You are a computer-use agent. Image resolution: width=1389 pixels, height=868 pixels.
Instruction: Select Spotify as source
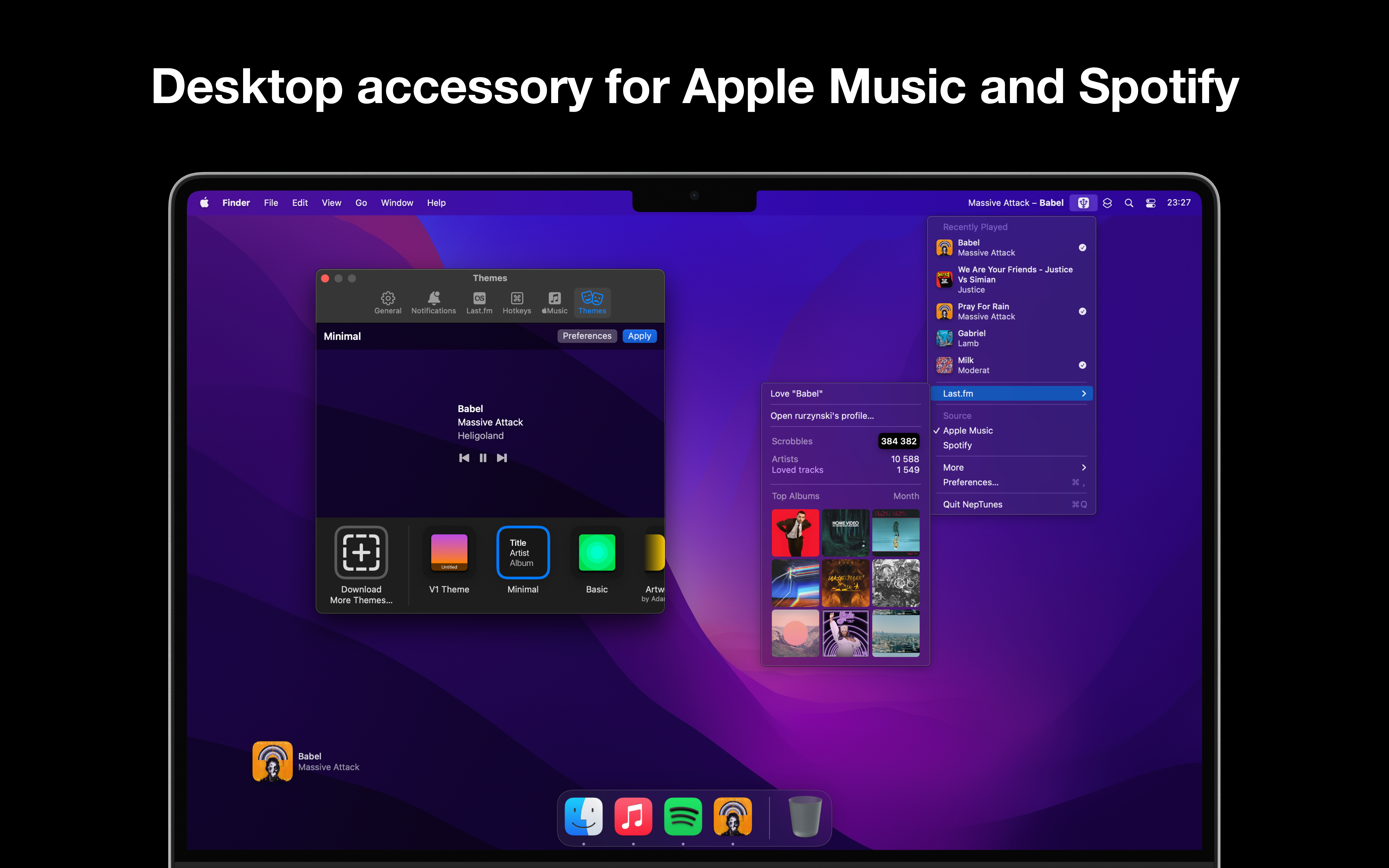[1011, 445]
